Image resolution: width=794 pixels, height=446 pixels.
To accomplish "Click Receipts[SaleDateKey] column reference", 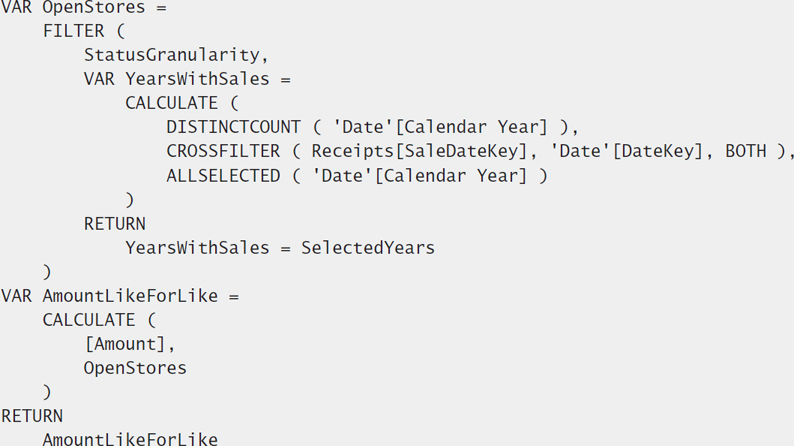I will pos(419,151).
